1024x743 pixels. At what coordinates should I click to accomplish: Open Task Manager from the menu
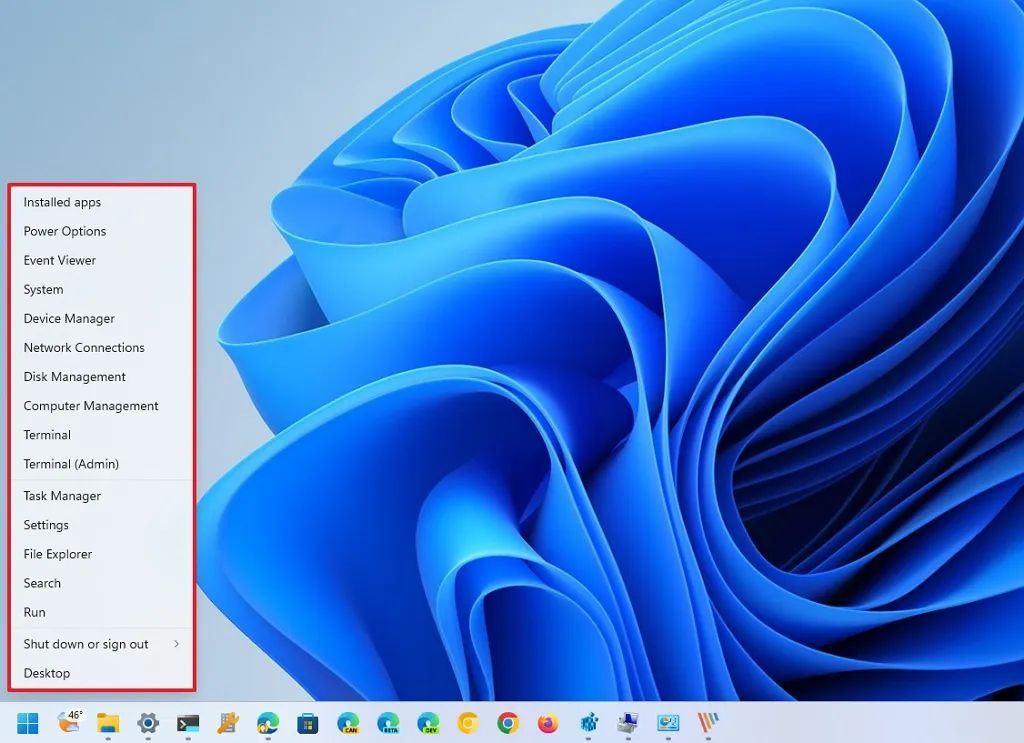(62, 496)
